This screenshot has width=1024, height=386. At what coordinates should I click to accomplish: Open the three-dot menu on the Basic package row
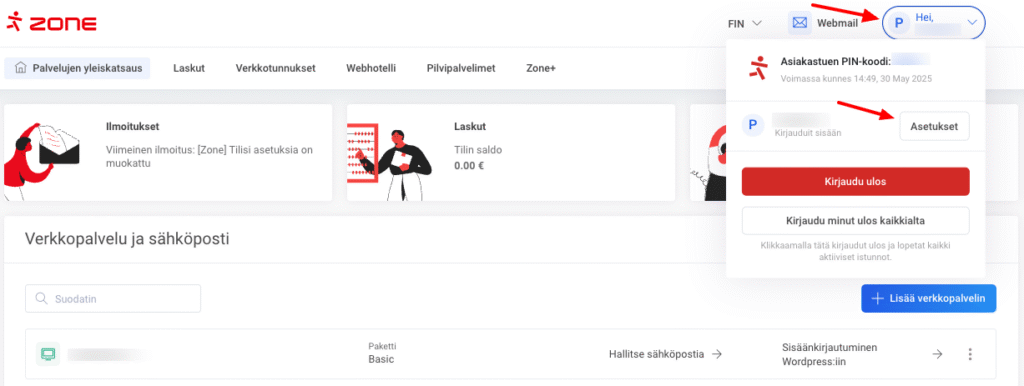point(970,354)
